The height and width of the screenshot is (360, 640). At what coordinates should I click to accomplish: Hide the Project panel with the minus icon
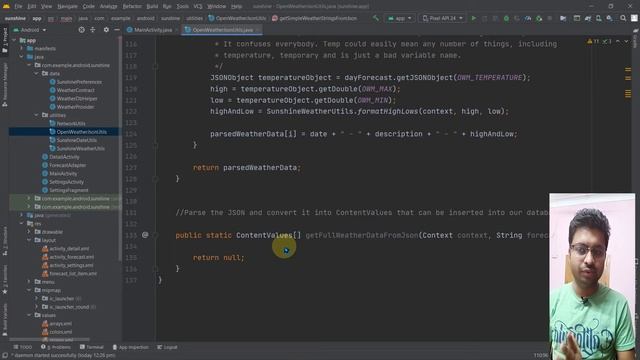[x=117, y=30]
